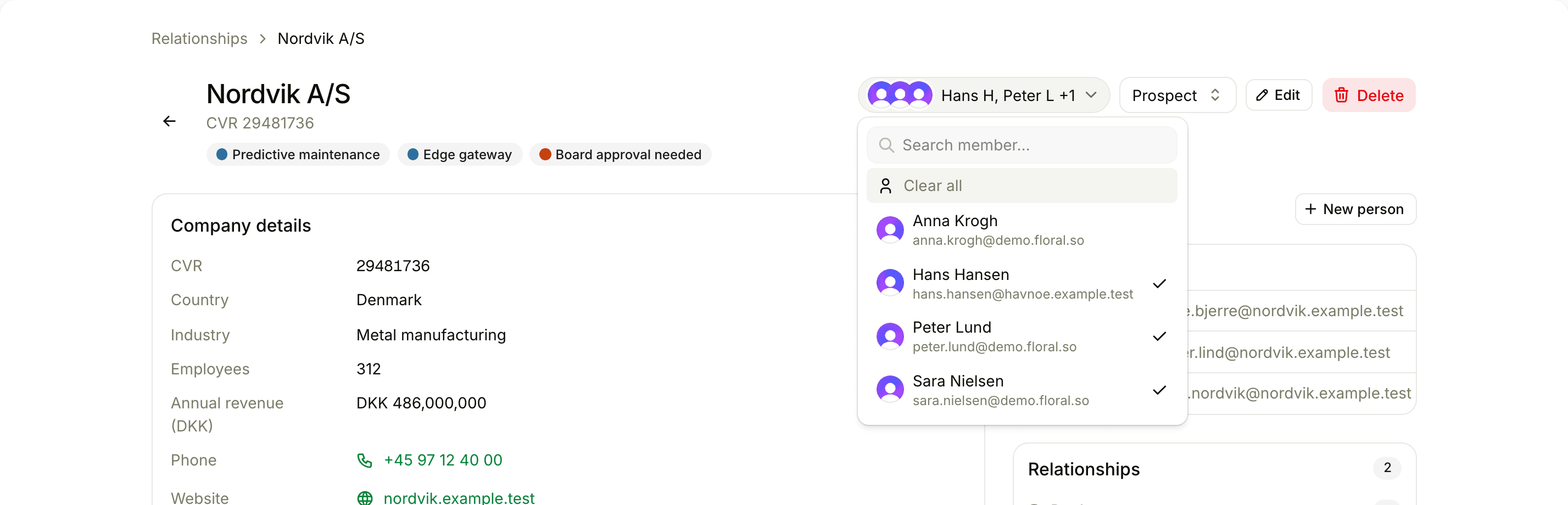Click the plus icon on New person
The width and height of the screenshot is (1568, 505).
tap(1310, 209)
